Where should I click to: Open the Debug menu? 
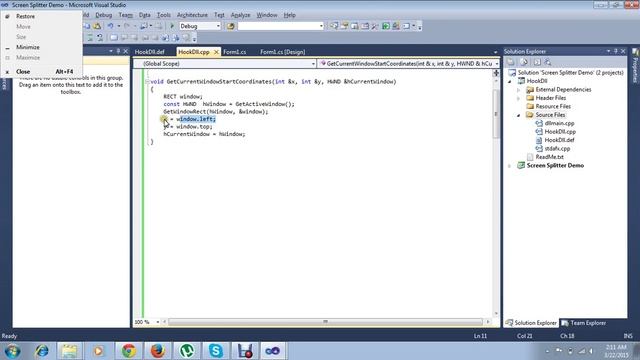[103, 15]
